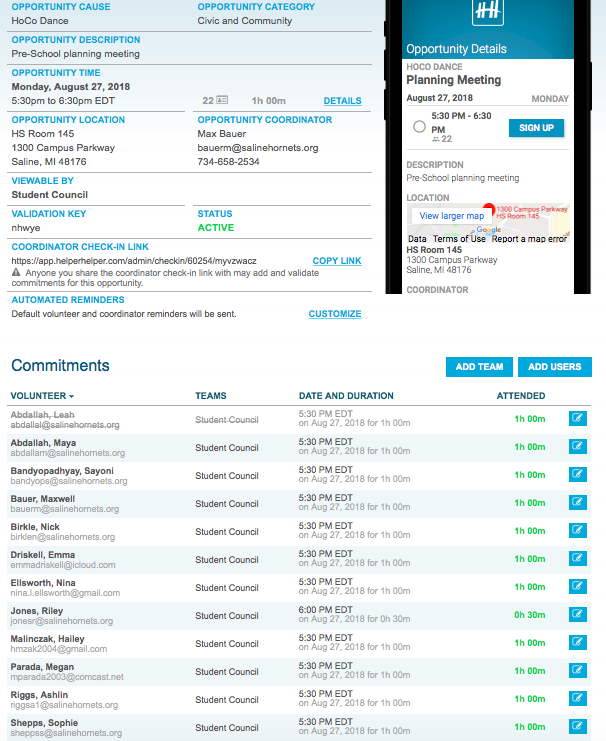Click Riley Jones's 0h 30m attended value
Image resolution: width=606 pixels, height=741 pixels.
click(x=529, y=615)
